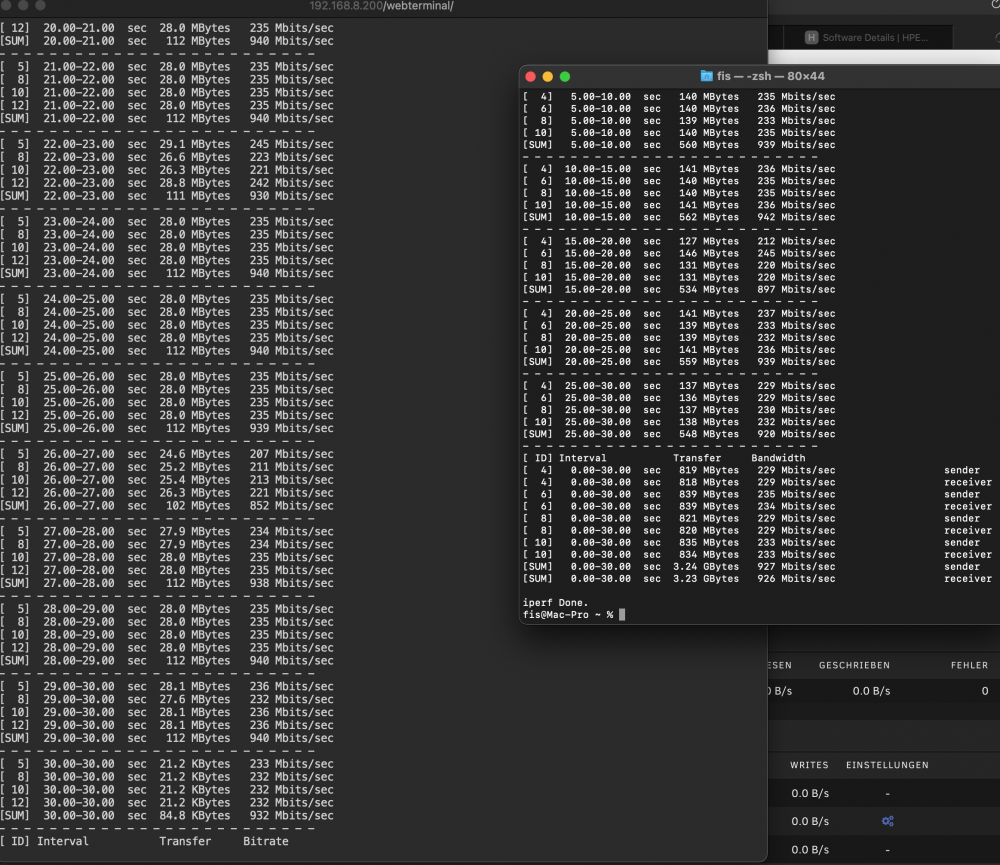The image size is (1000, 865).
Task: Click the terminal prompt after fis@Mac-Pro
Action: 622,614
